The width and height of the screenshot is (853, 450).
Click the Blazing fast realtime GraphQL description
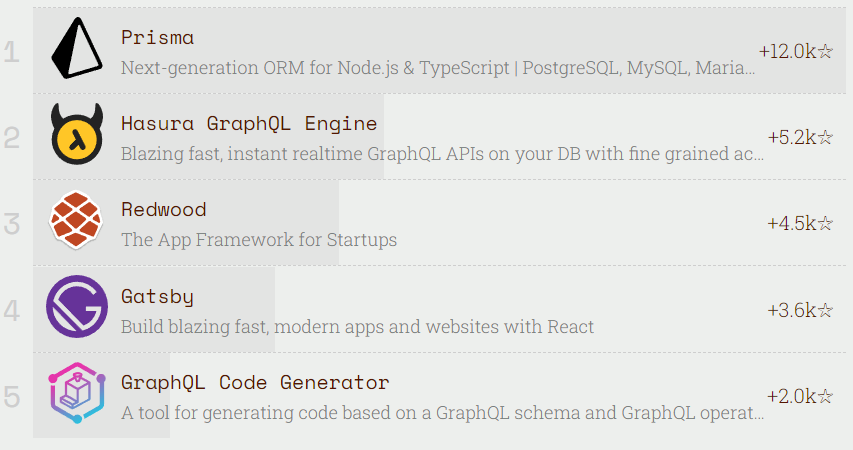[x=442, y=155]
